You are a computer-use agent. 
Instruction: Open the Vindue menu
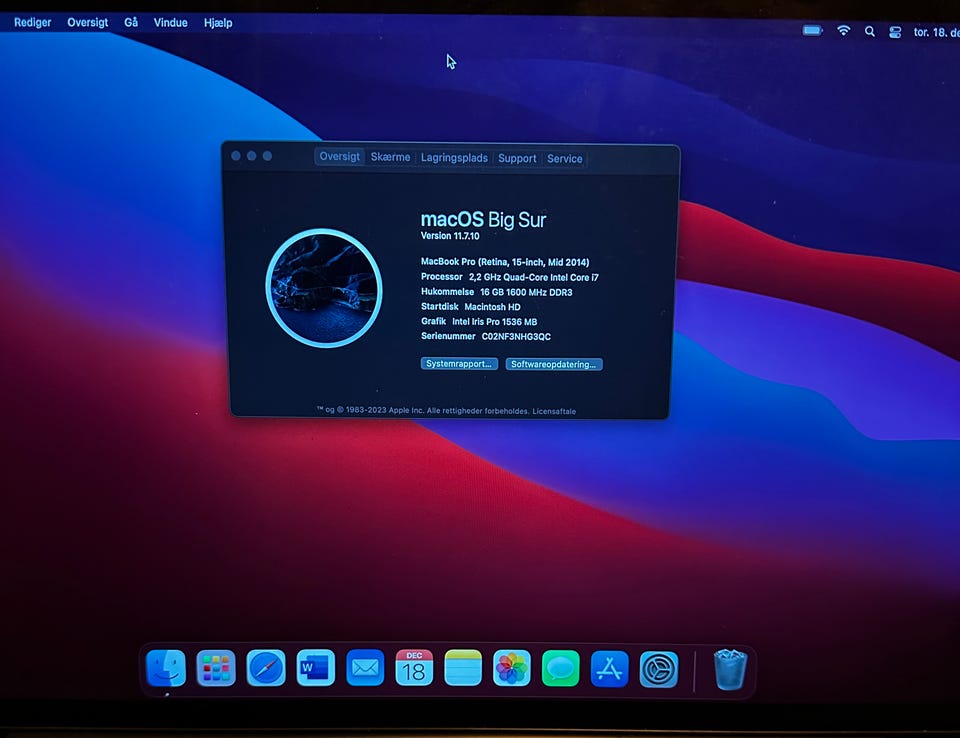tap(170, 23)
